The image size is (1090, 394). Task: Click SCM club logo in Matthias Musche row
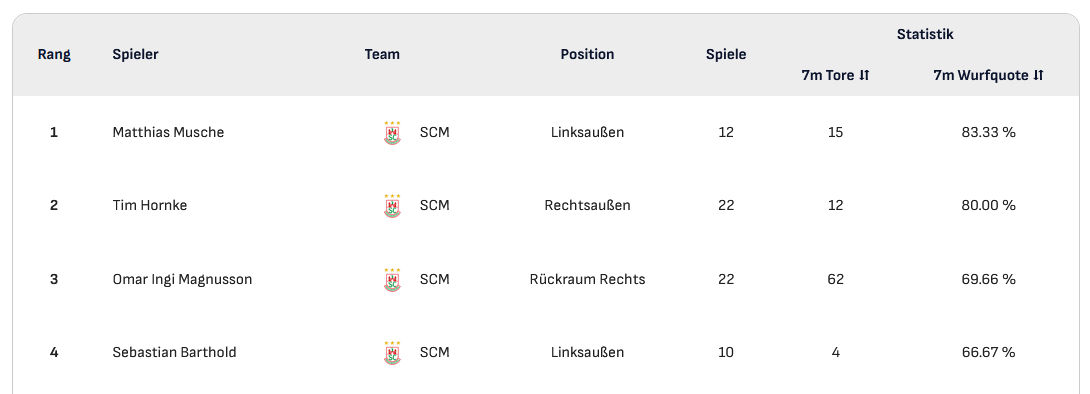point(392,133)
